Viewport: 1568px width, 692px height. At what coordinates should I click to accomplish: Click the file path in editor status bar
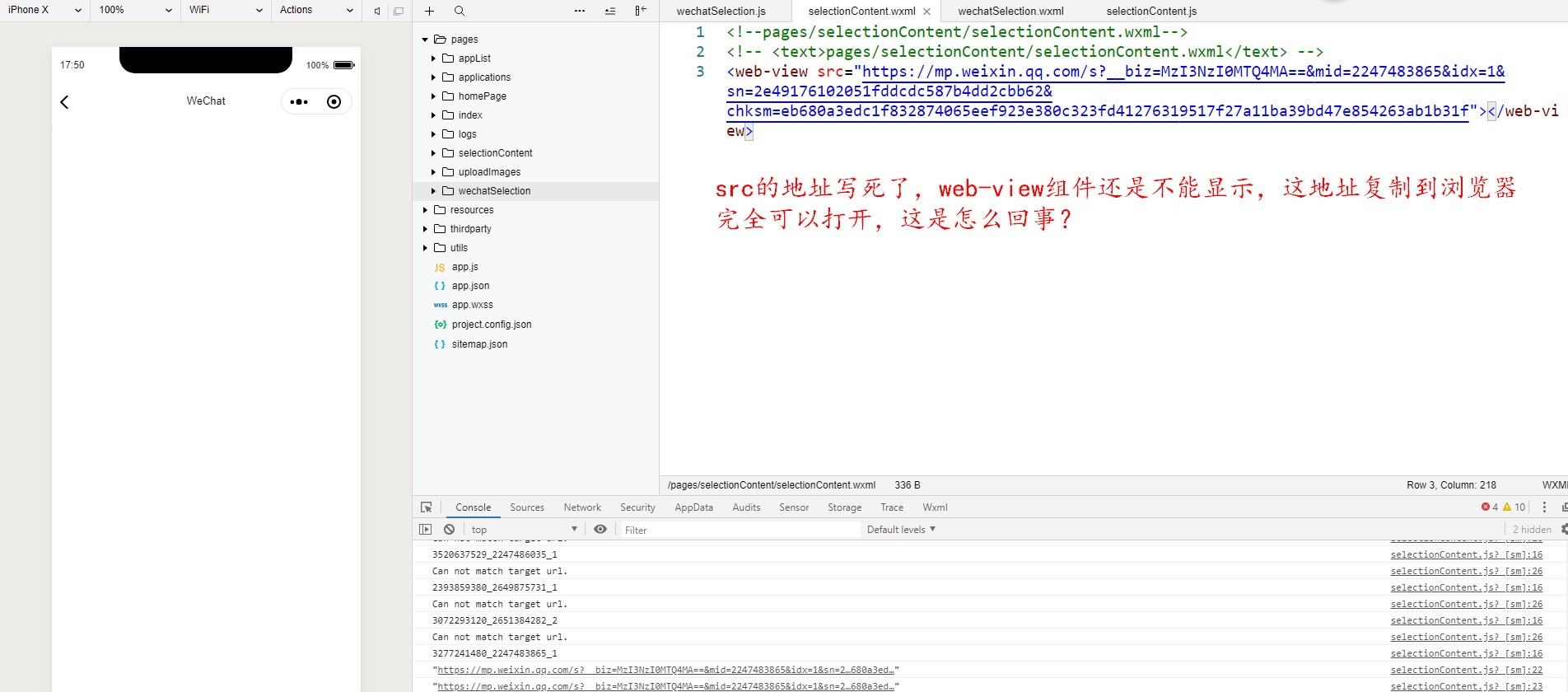tap(771, 485)
